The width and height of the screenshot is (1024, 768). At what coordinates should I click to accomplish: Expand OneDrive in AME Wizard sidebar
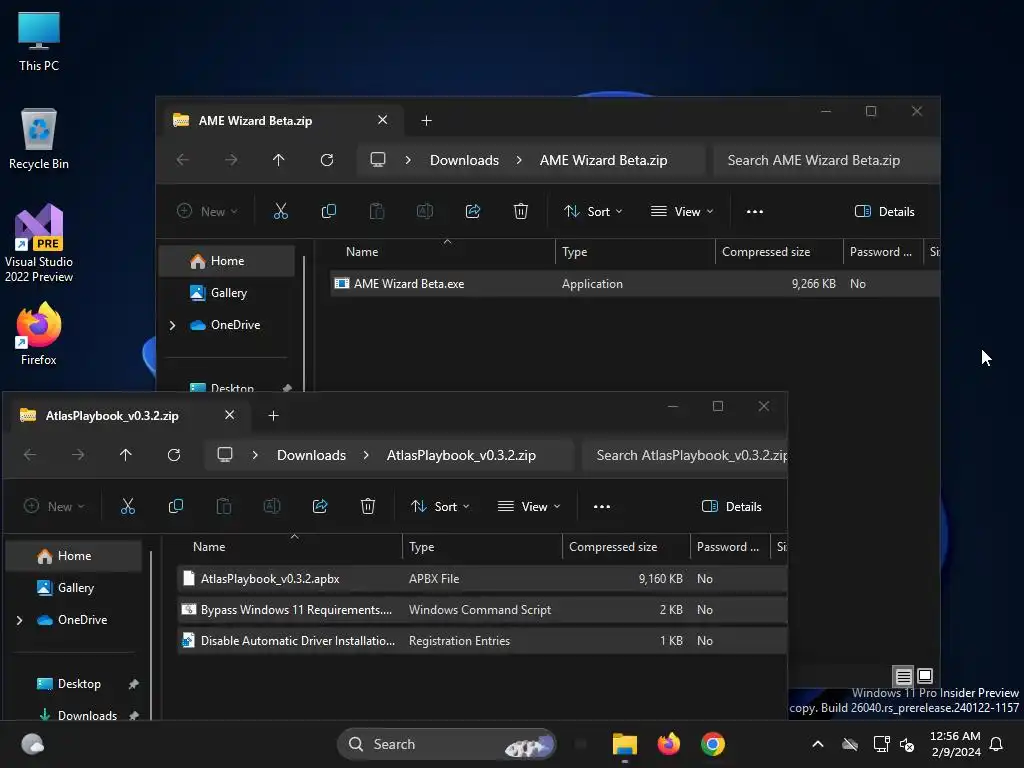point(172,325)
